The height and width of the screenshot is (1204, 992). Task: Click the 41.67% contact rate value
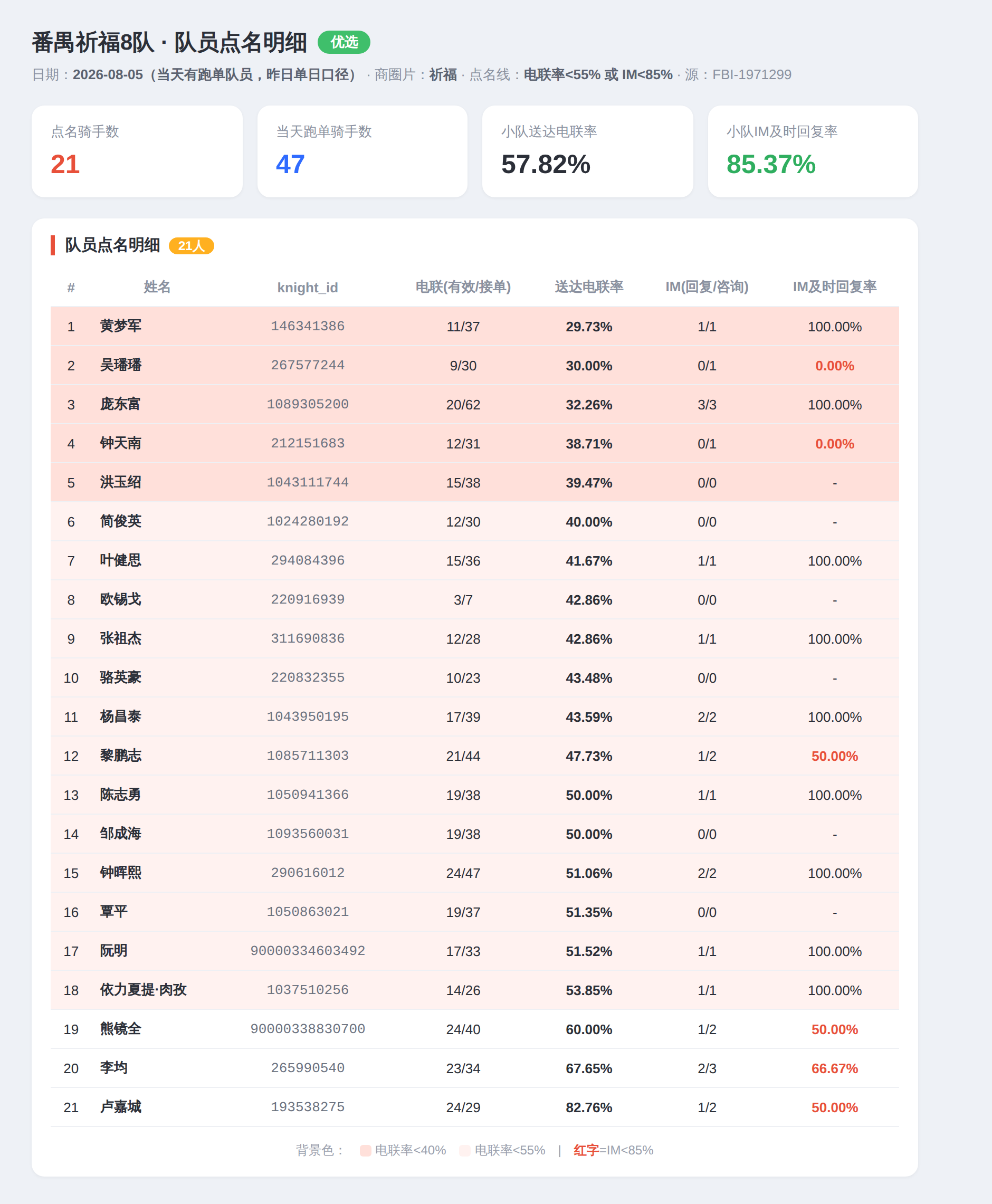point(588,561)
